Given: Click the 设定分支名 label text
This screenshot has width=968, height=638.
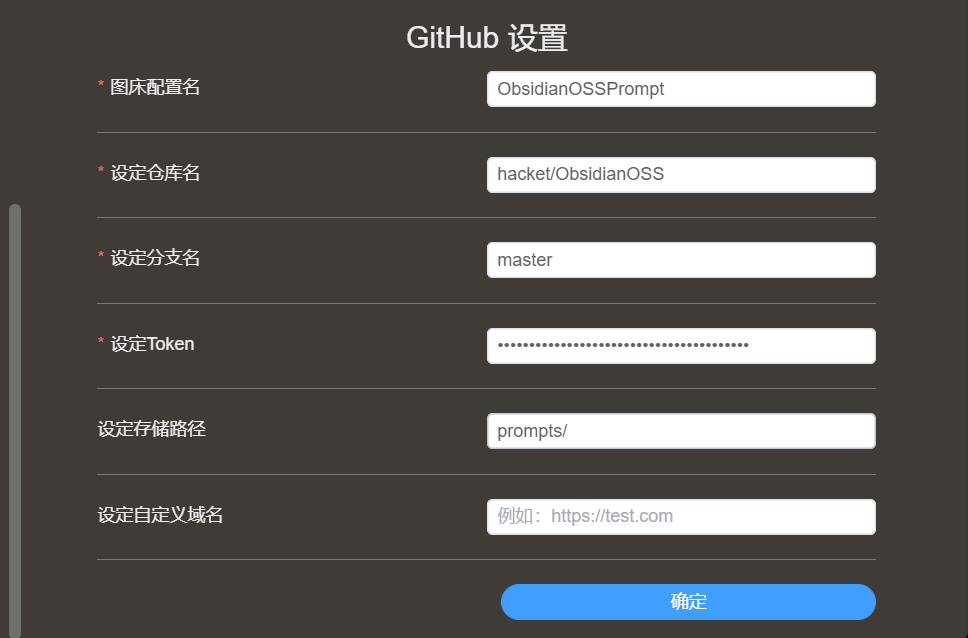Looking at the screenshot, I should [x=155, y=258].
